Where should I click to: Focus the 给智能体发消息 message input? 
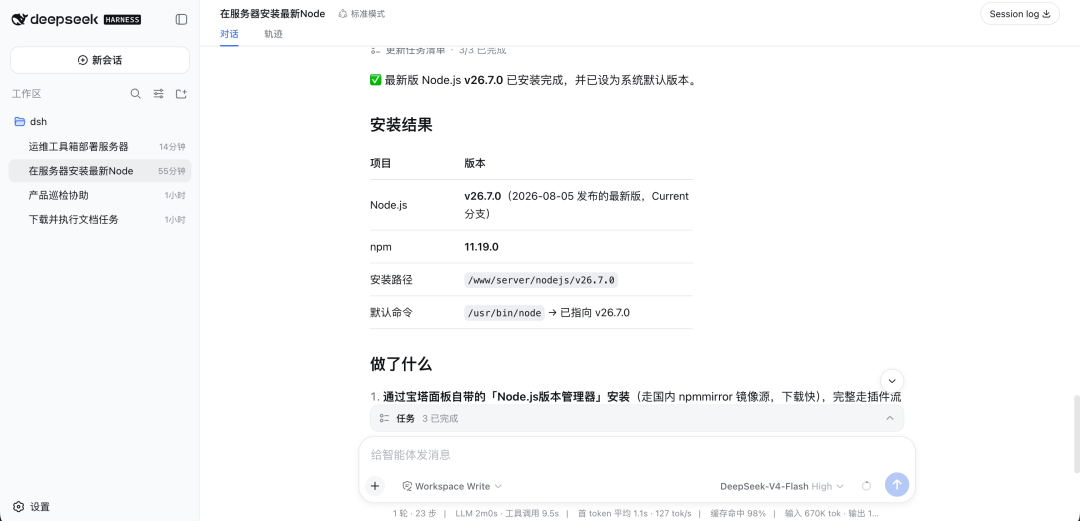click(637, 455)
